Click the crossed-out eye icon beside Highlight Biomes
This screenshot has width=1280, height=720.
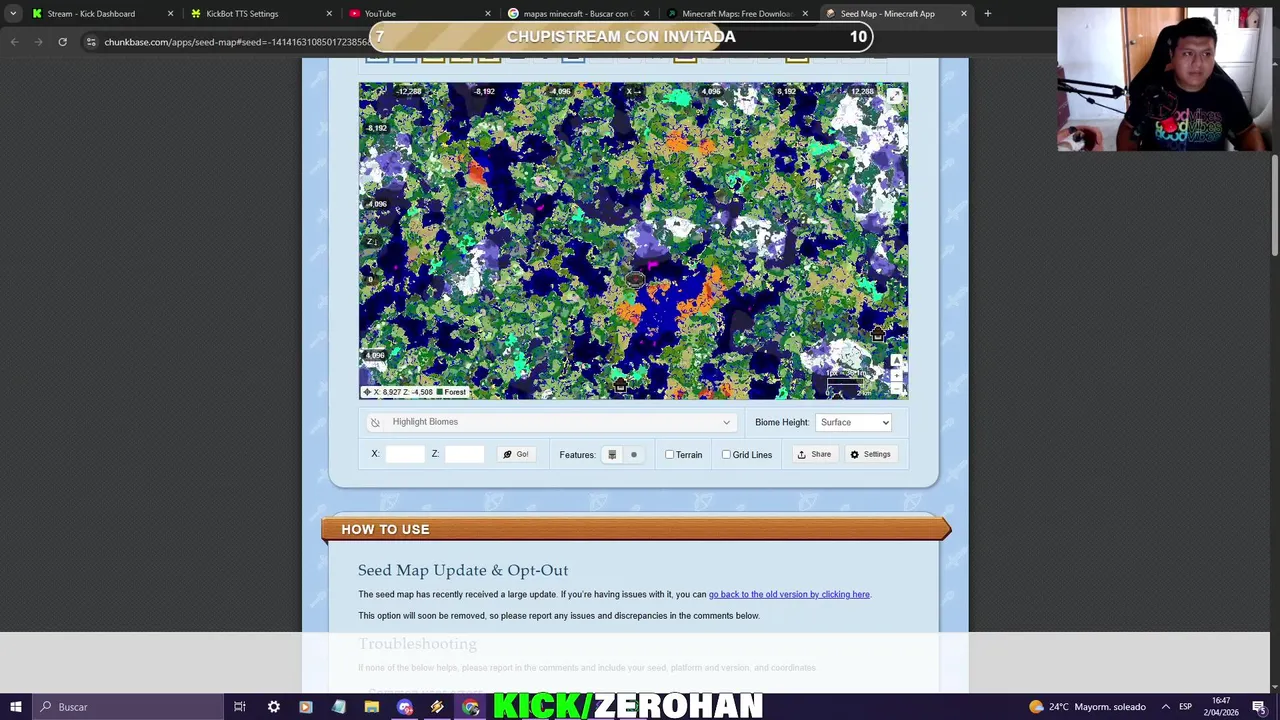(375, 422)
